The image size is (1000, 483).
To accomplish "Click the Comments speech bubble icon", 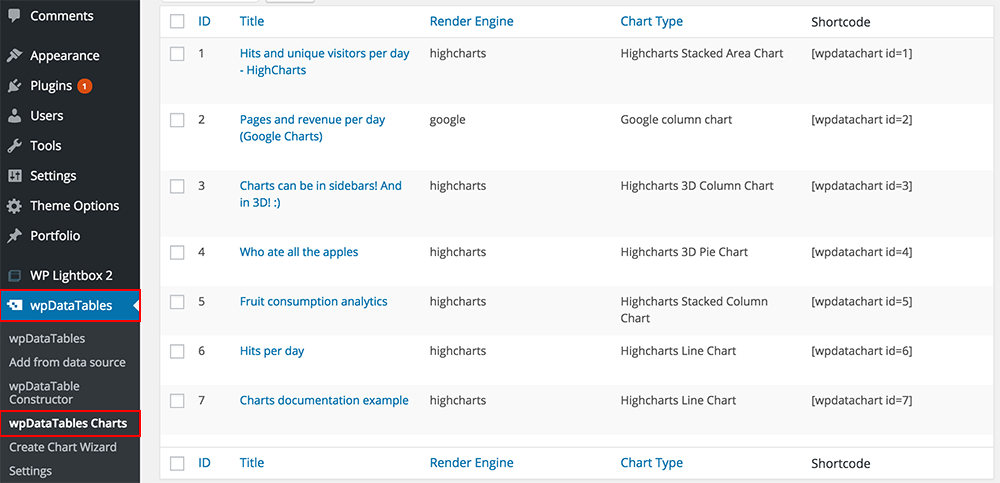I will 14,16.
